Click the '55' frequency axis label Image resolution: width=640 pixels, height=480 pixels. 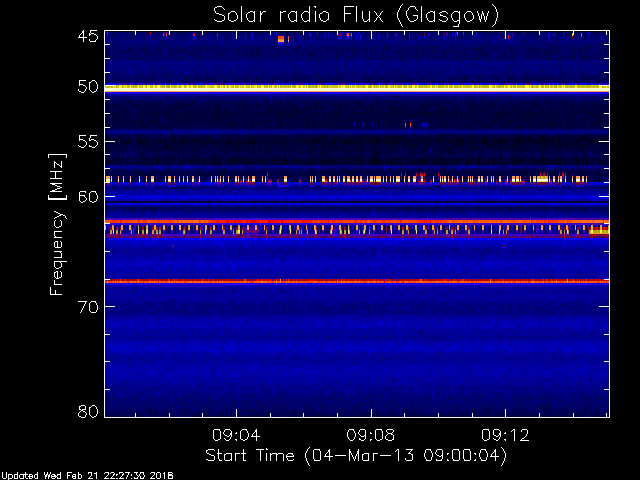pos(88,142)
